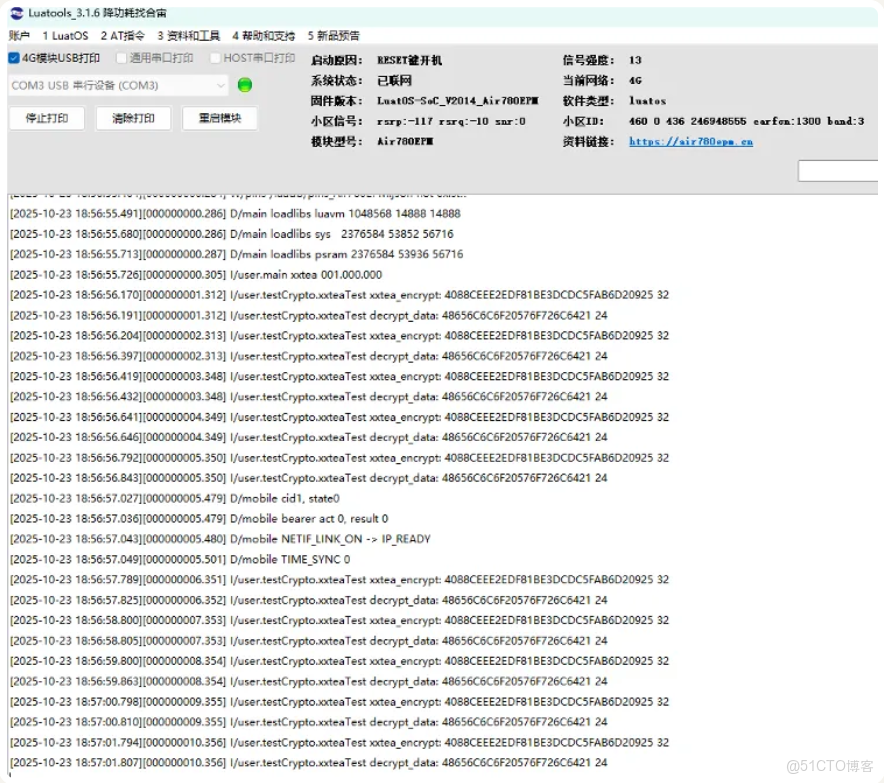Open the 账户 menu

point(19,36)
